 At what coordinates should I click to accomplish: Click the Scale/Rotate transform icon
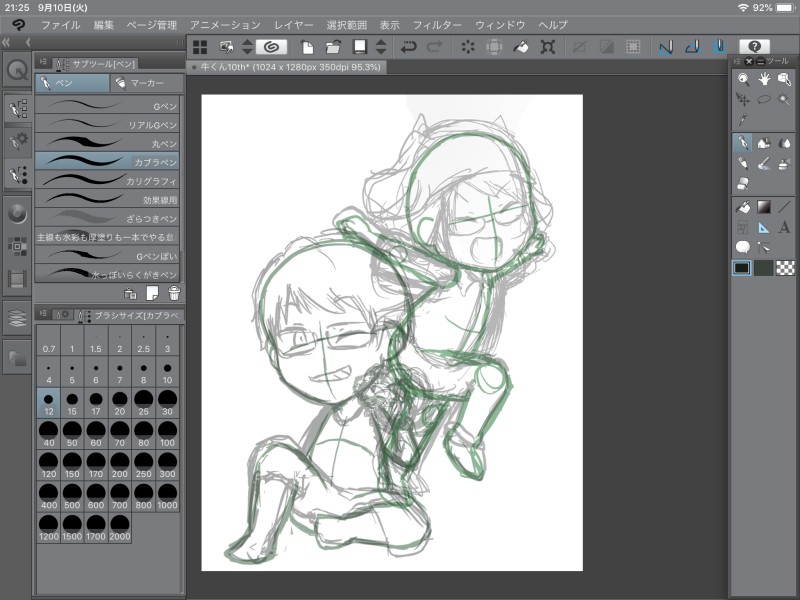click(547, 47)
